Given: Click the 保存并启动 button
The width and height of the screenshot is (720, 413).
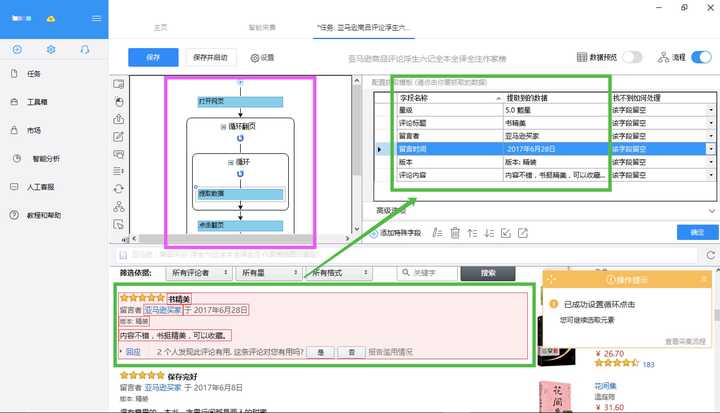Looking at the screenshot, I should (211, 57).
